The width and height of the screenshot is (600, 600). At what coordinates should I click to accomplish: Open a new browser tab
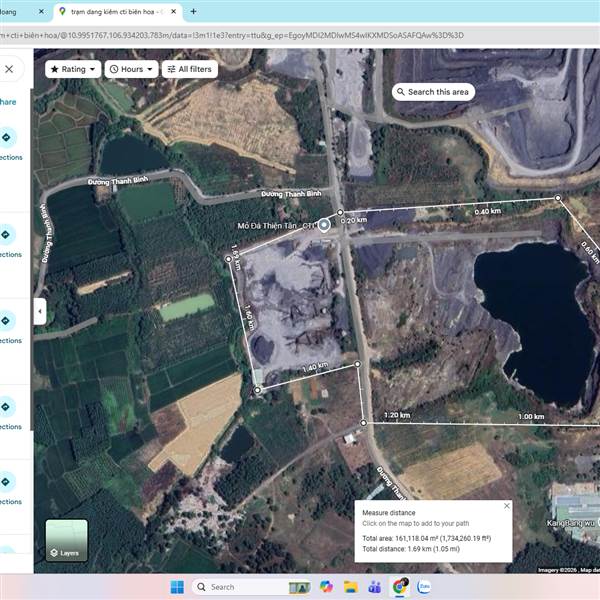point(193,11)
